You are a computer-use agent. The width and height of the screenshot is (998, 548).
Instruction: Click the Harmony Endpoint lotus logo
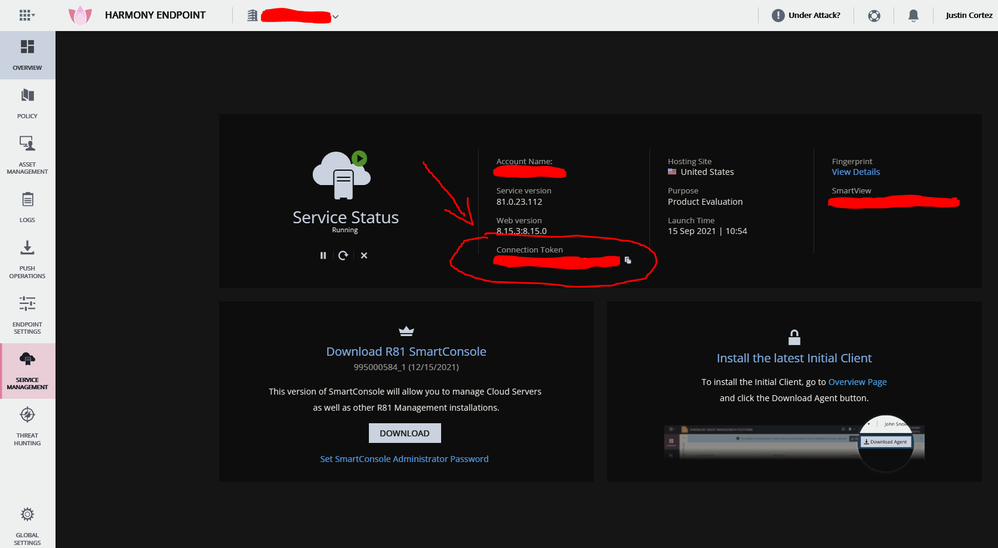tap(80, 15)
